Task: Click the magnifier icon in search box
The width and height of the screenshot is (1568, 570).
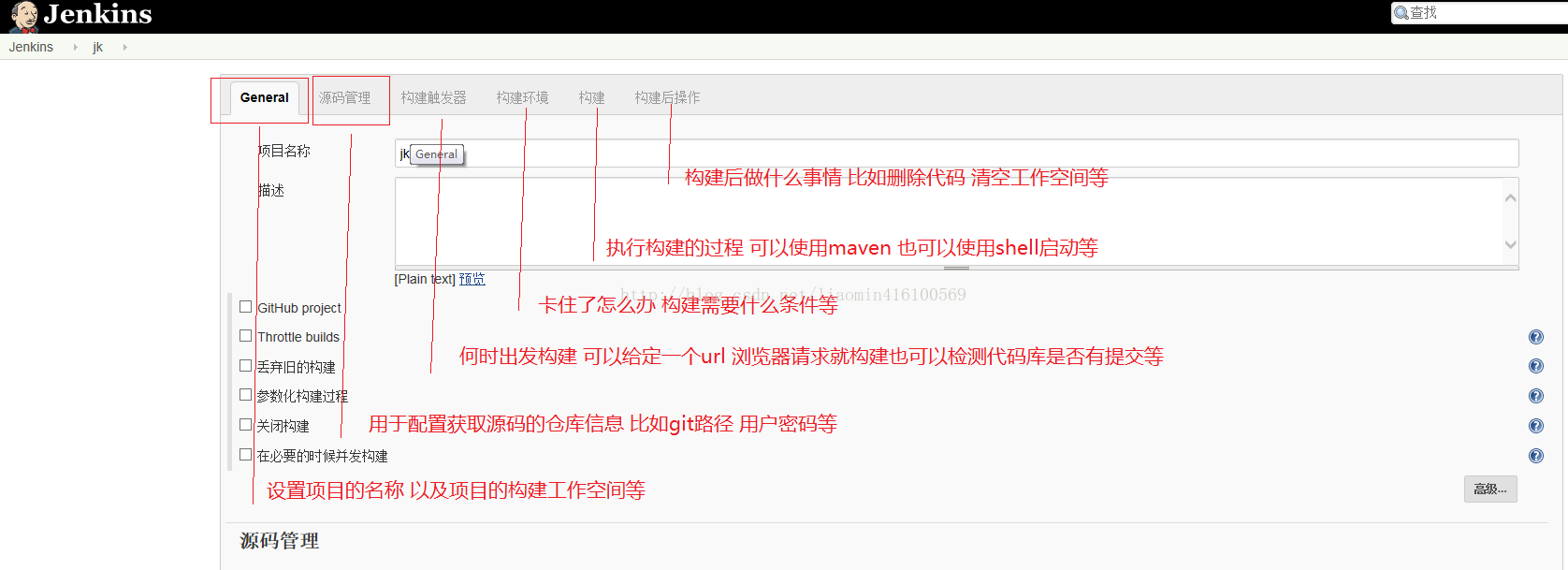Action: 1401,12
